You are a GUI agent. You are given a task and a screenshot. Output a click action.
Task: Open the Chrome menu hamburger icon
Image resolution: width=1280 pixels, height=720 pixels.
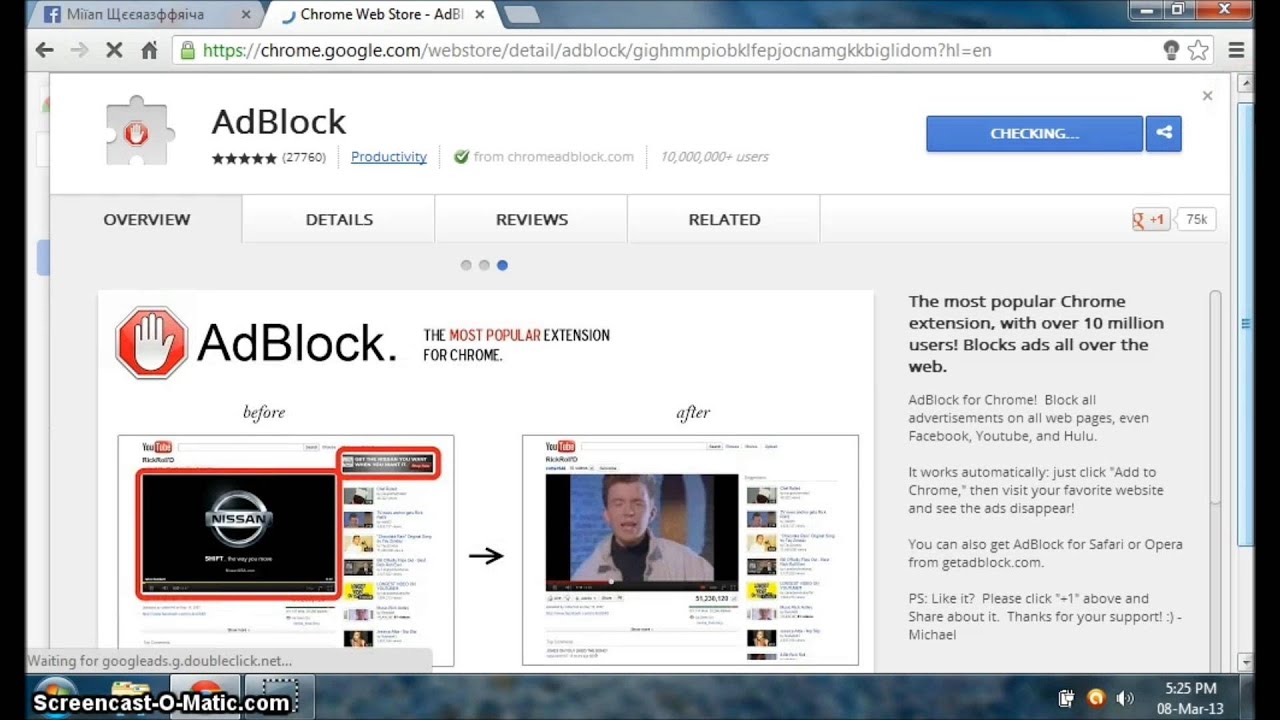coord(1236,50)
